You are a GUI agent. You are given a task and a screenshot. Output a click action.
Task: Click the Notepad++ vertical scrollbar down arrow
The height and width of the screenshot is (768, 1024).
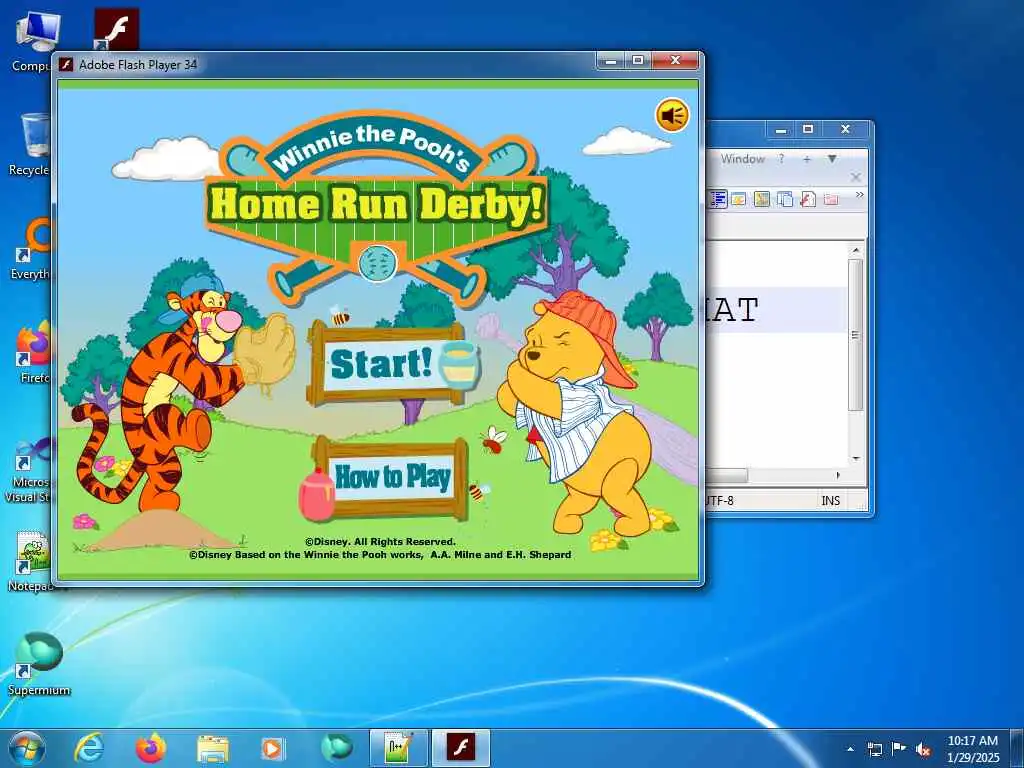point(856,459)
